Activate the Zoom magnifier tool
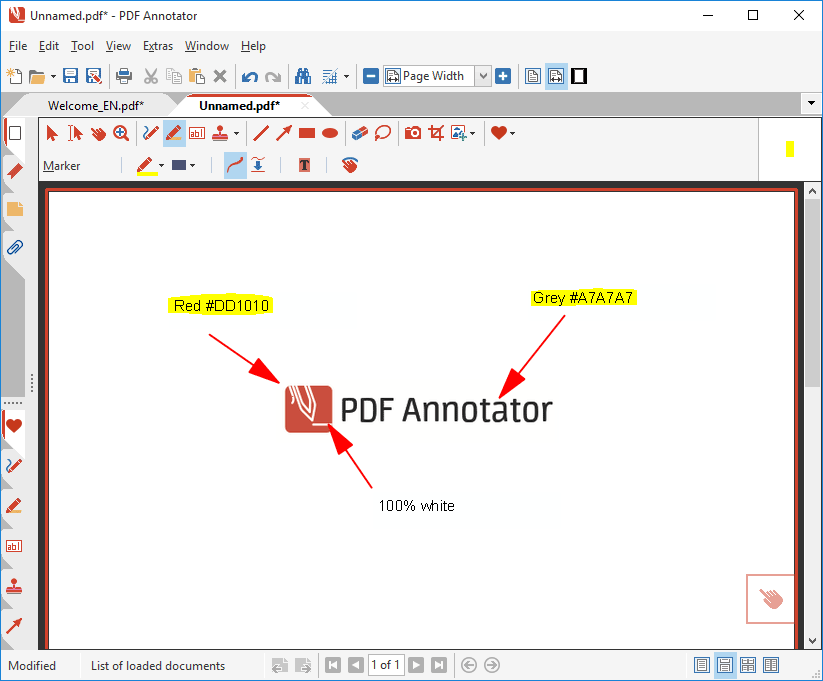 (121, 133)
